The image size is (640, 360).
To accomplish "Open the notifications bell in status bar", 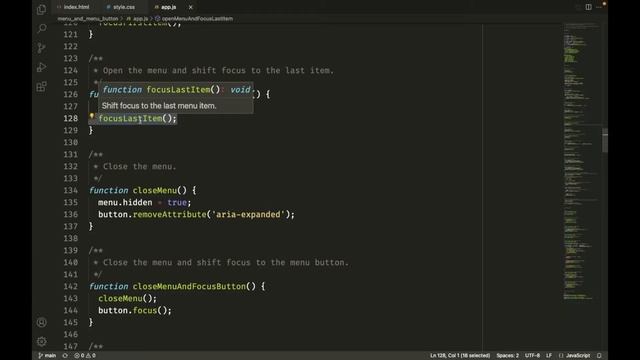I will click(599, 356).
